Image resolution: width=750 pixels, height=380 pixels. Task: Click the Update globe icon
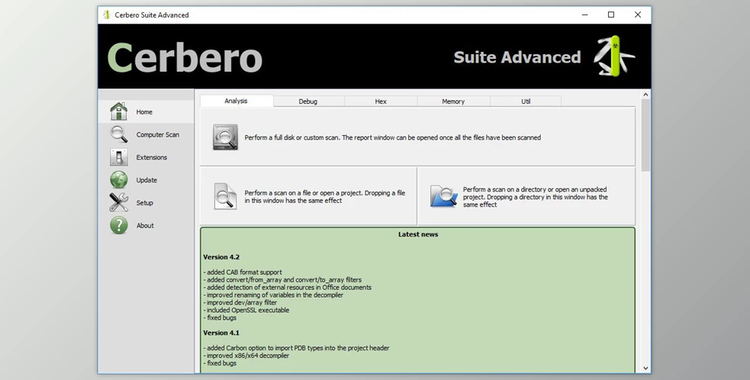119,180
